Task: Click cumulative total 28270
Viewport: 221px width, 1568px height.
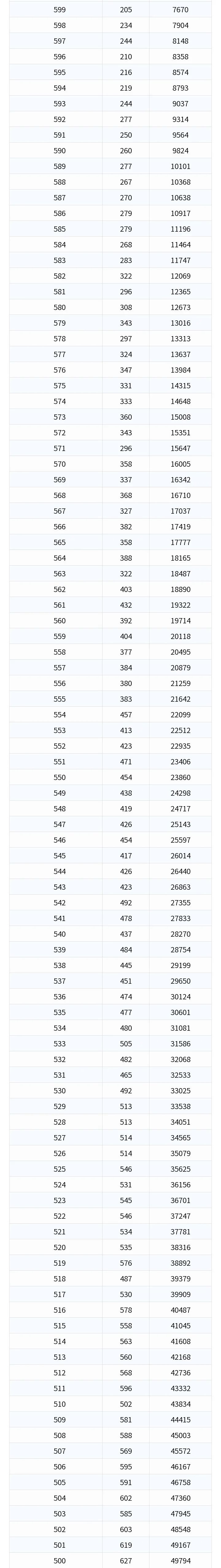Action: pyautogui.click(x=180, y=934)
